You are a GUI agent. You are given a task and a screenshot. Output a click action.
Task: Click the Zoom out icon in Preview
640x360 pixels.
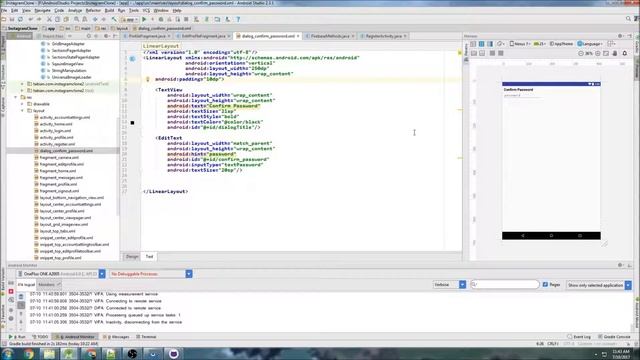click(x=581, y=53)
